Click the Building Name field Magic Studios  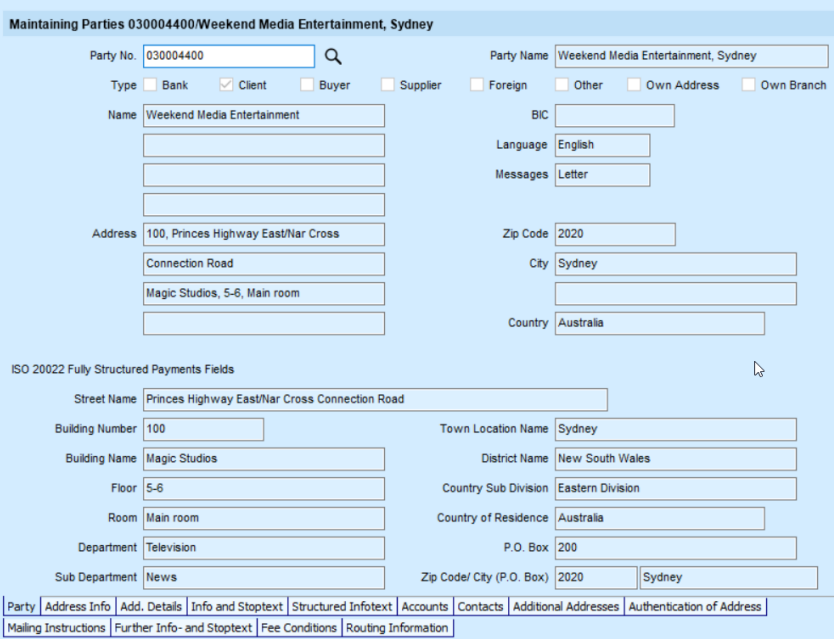pyautogui.click(x=264, y=459)
